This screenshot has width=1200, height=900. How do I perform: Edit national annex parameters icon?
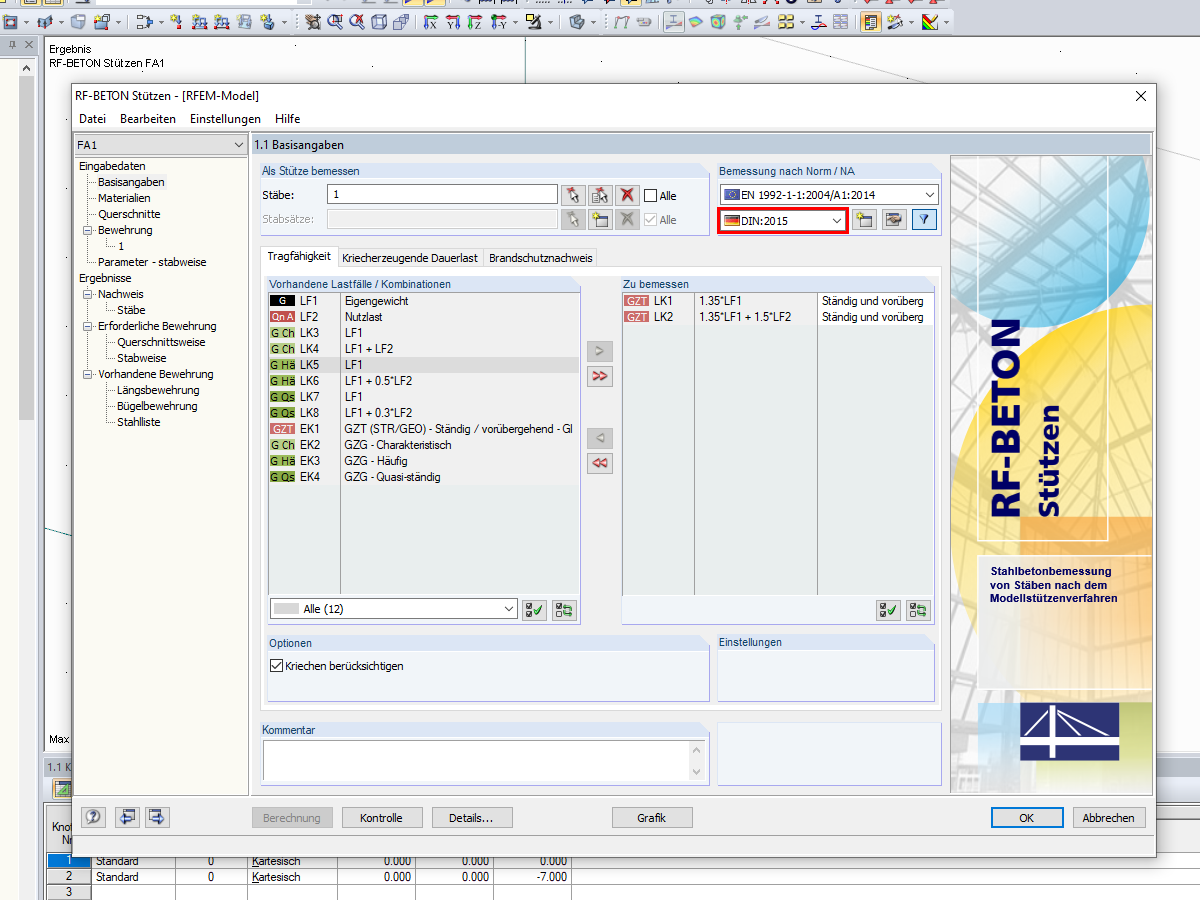click(x=894, y=220)
